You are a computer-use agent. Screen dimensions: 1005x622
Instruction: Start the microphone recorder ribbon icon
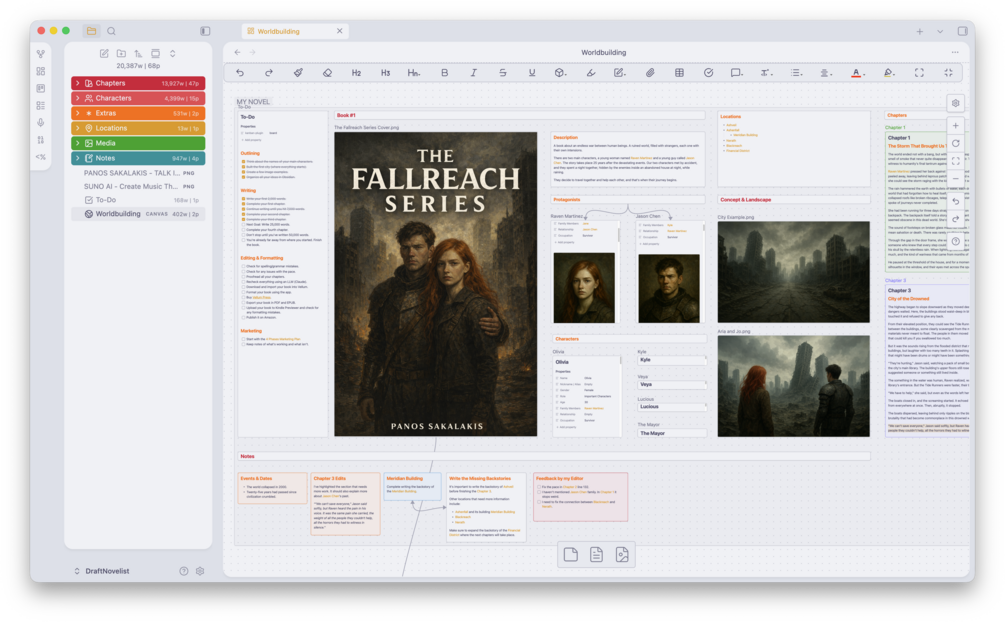pyautogui.click(x=41, y=122)
